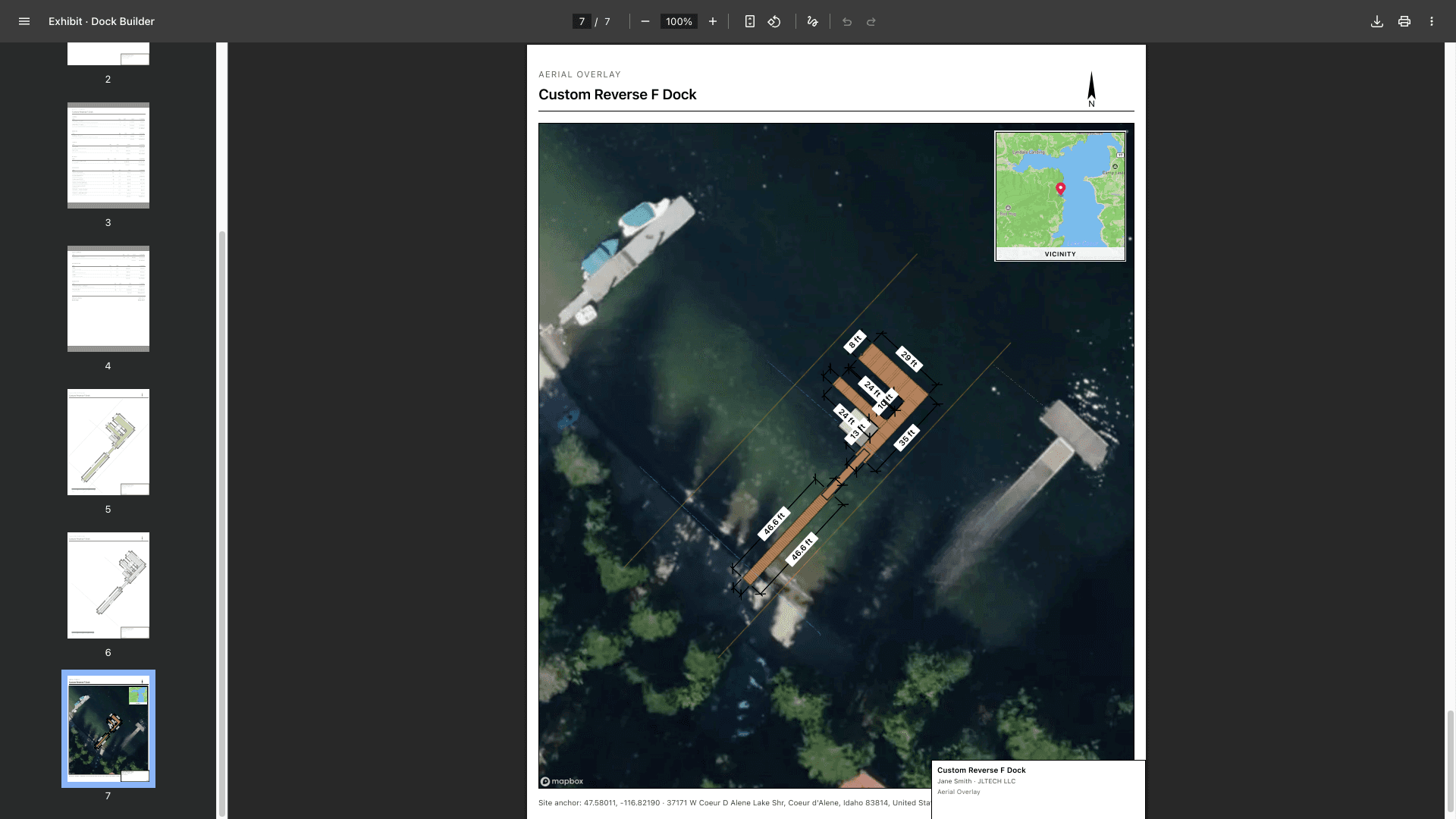Print the document
The width and height of the screenshot is (1456, 819).
[1404, 21]
